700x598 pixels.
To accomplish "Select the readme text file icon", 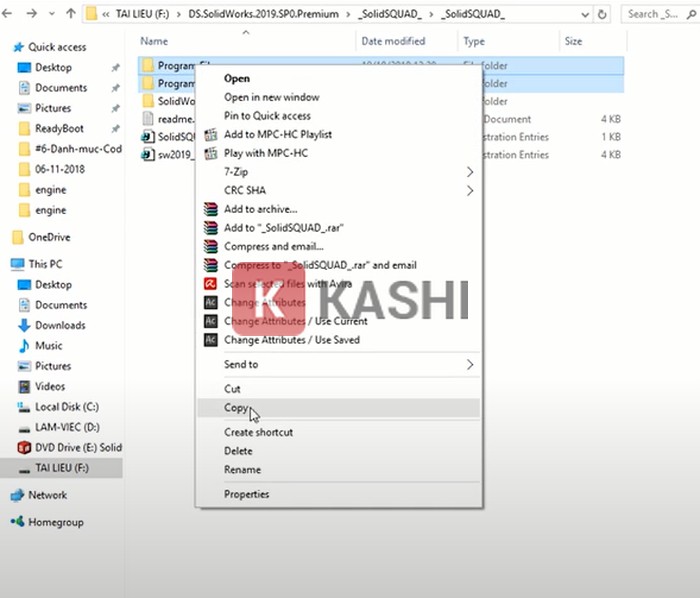I will pyautogui.click(x=148, y=119).
